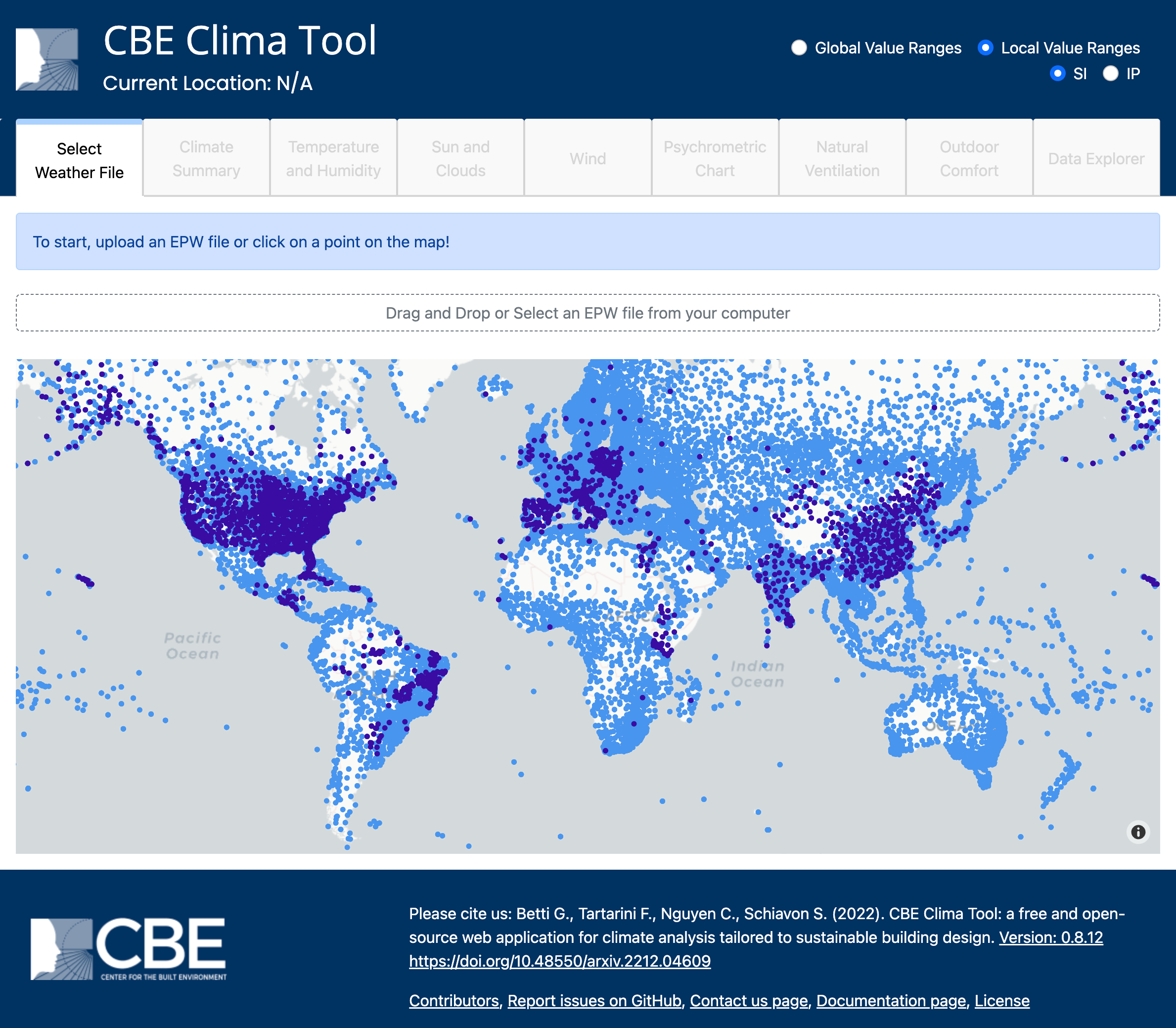Open the Documentation page link
Viewport: 1176px width, 1028px height.
point(891,1001)
